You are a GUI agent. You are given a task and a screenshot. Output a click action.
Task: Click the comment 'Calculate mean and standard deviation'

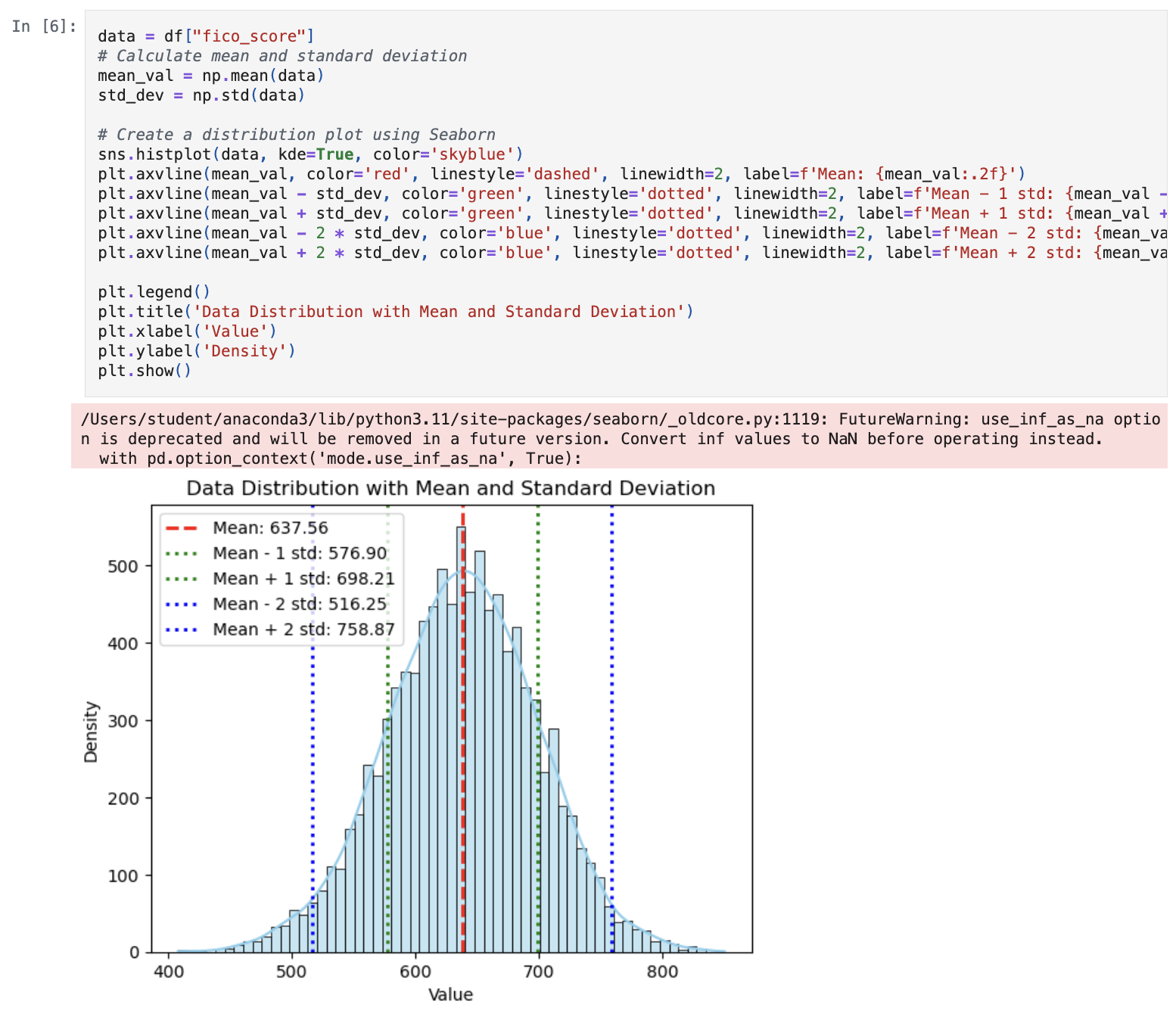(282, 56)
